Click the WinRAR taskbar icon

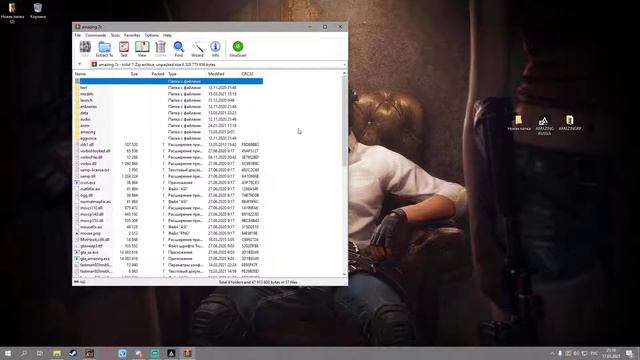click(x=187, y=353)
